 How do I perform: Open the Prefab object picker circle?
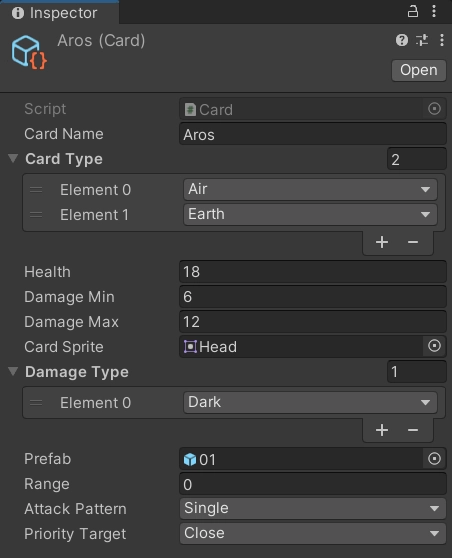434,459
